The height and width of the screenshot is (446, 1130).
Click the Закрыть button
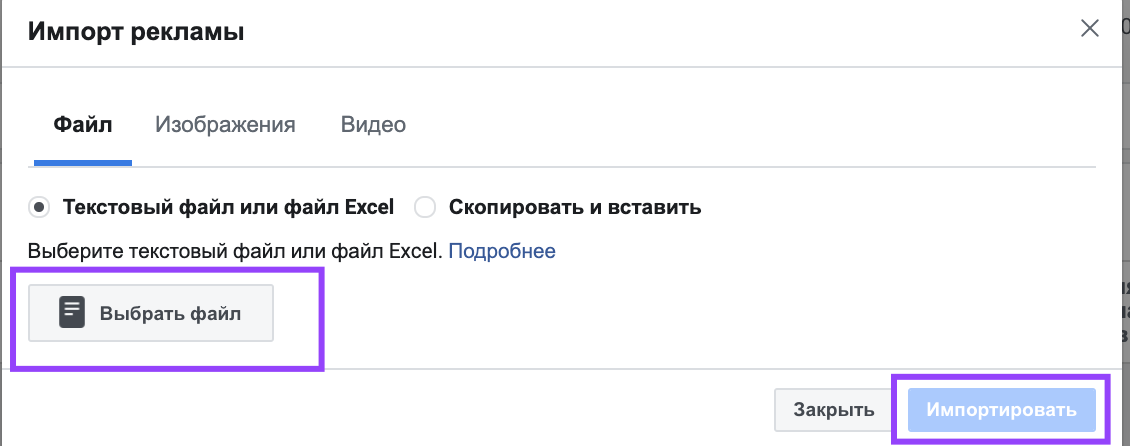point(835,410)
